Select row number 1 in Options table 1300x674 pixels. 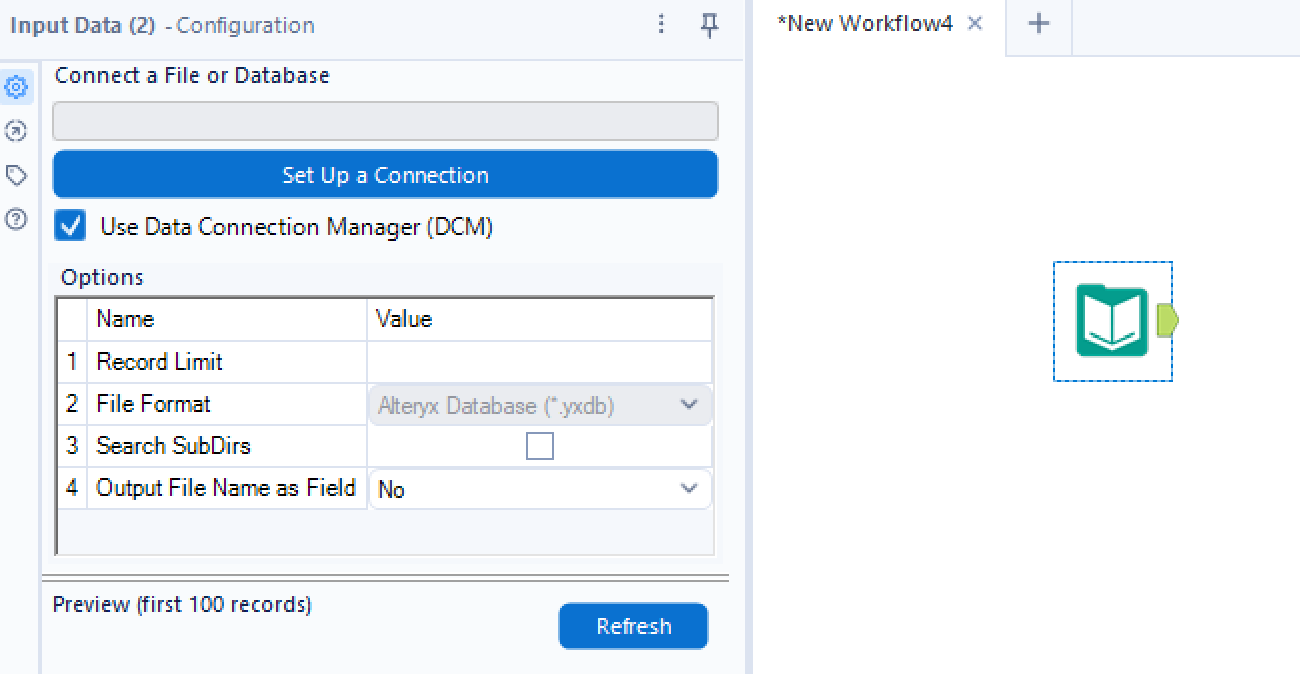point(72,362)
